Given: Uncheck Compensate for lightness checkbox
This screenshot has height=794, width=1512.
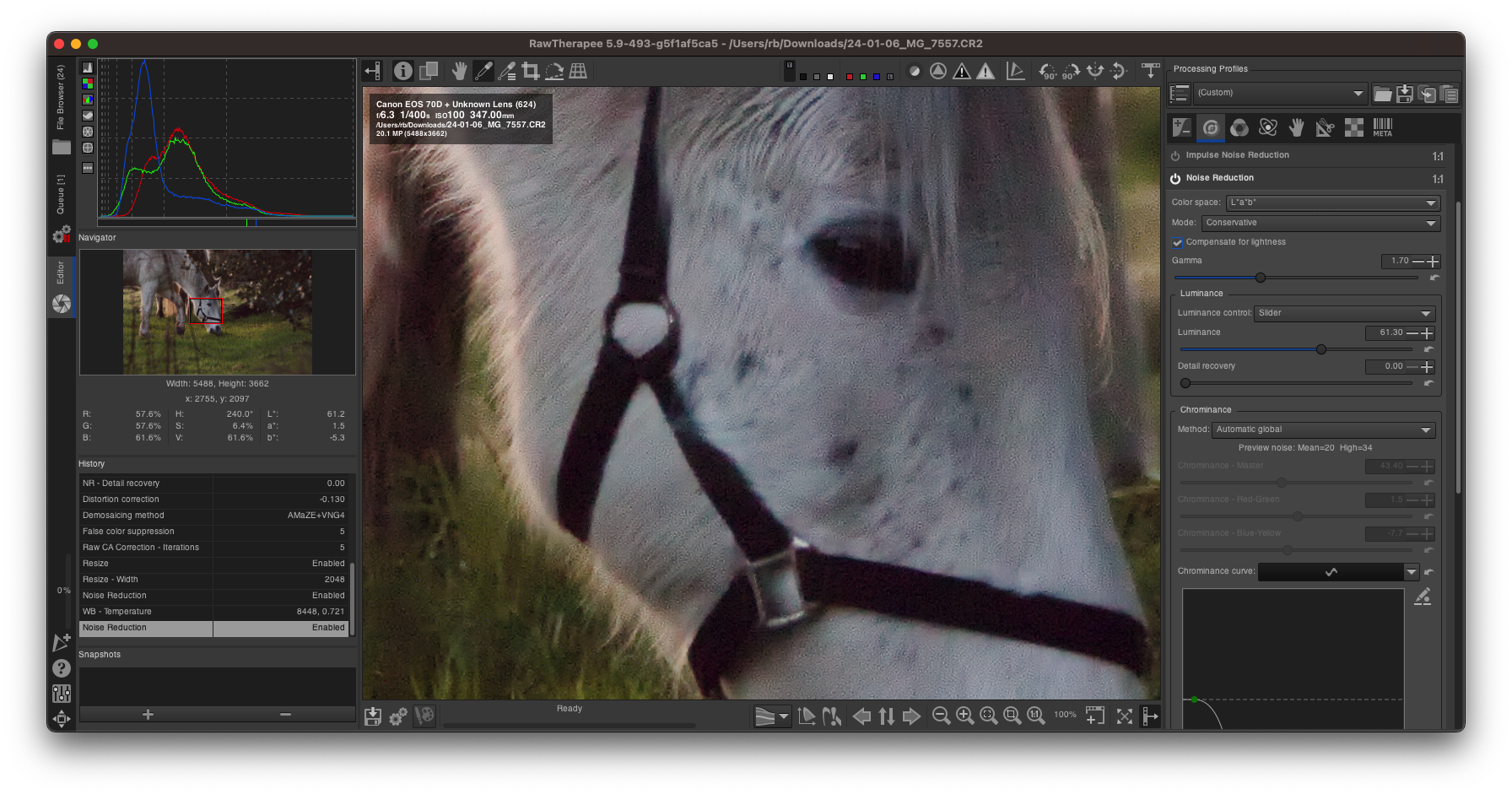Looking at the screenshot, I should tap(1177, 243).
